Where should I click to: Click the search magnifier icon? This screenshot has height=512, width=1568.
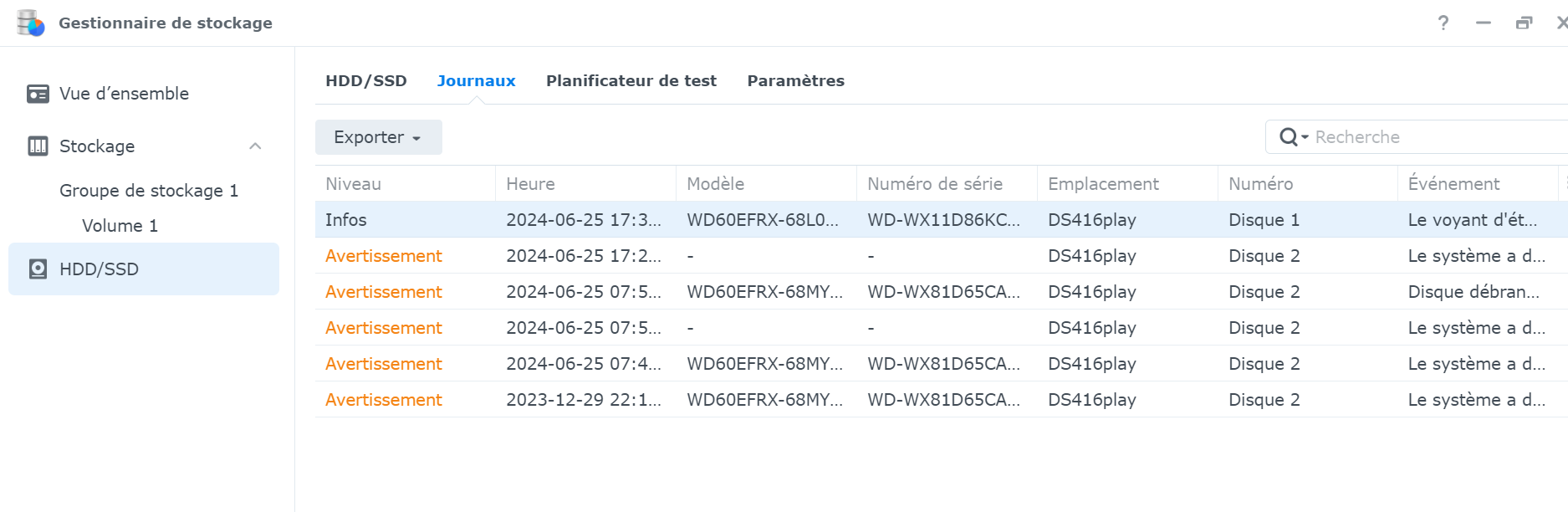1290,137
